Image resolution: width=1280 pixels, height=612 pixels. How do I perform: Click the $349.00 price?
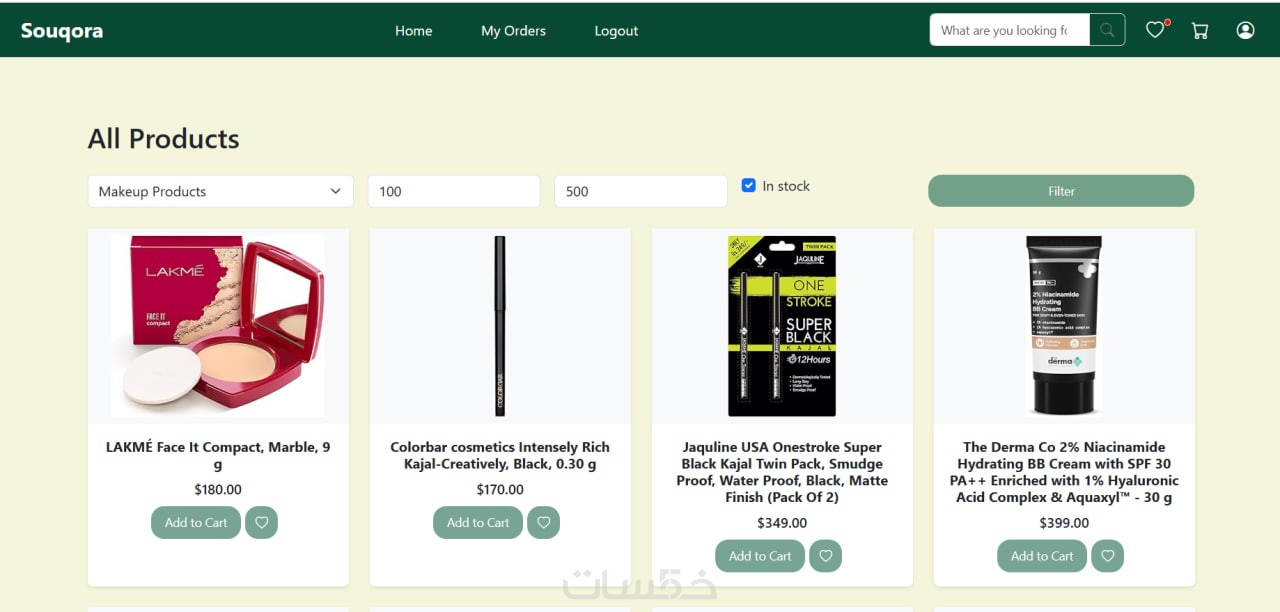coord(782,523)
